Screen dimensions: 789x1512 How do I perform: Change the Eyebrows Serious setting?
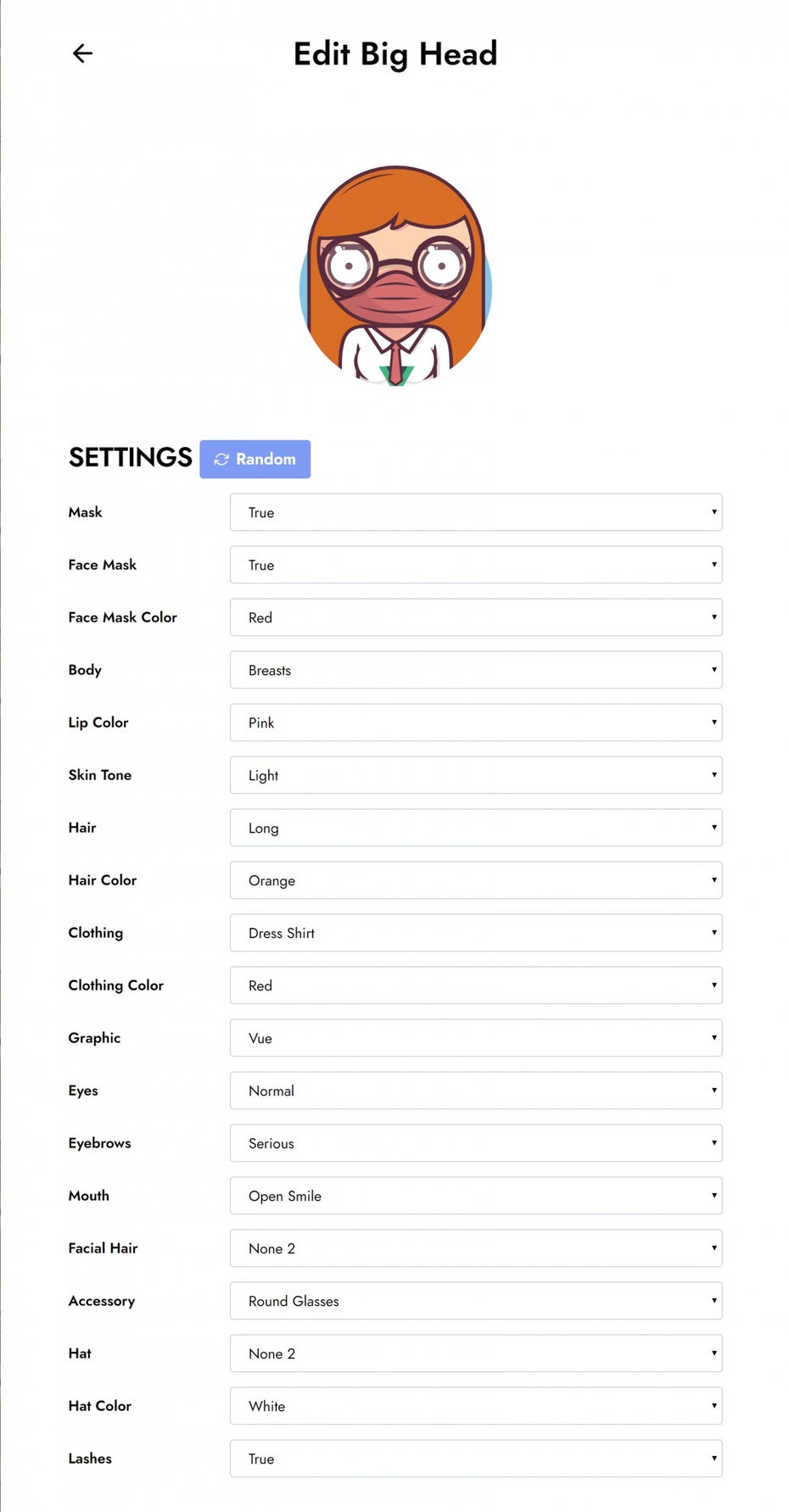pyautogui.click(x=476, y=1143)
